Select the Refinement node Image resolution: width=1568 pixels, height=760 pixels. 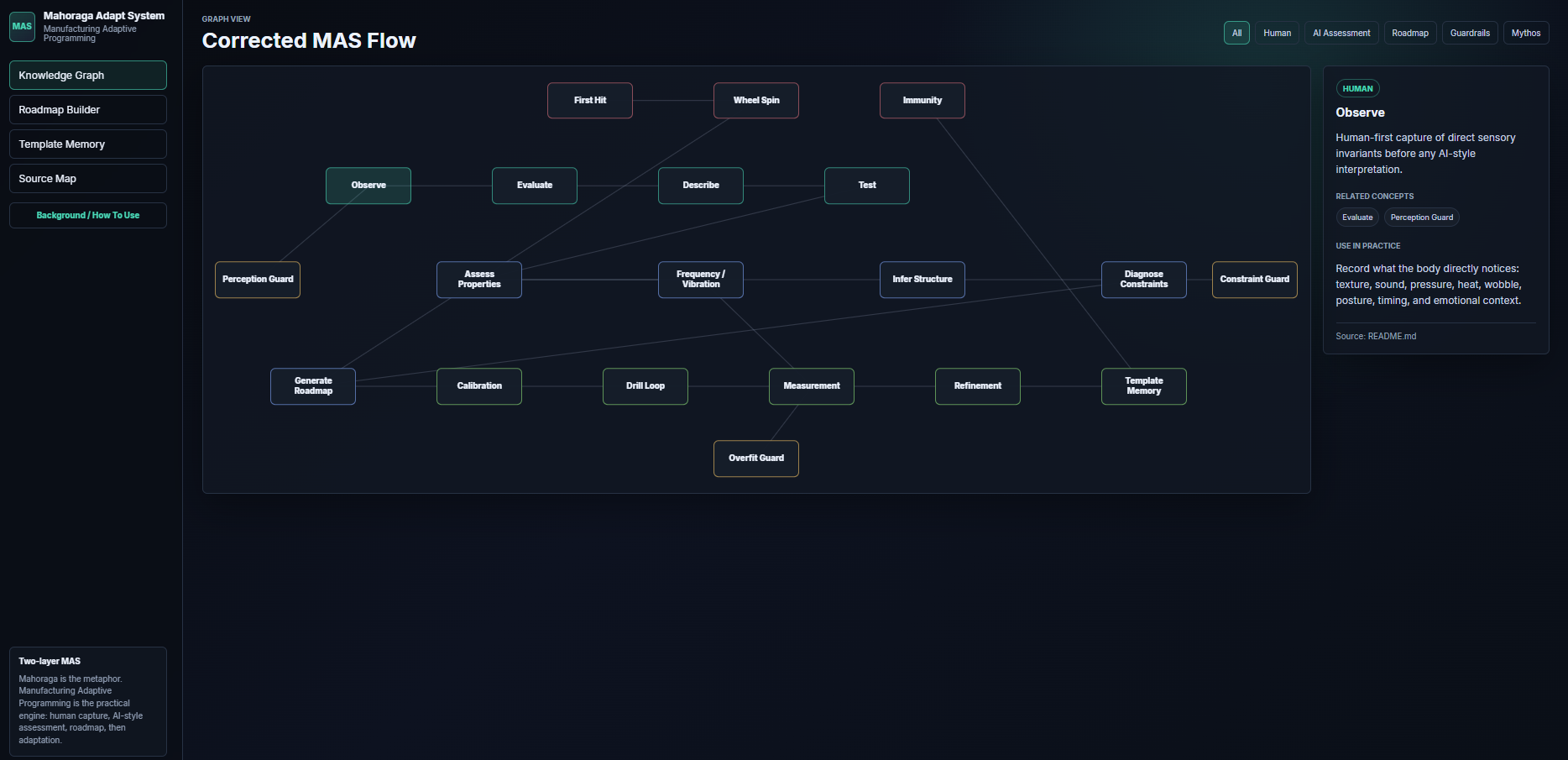coord(978,385)
